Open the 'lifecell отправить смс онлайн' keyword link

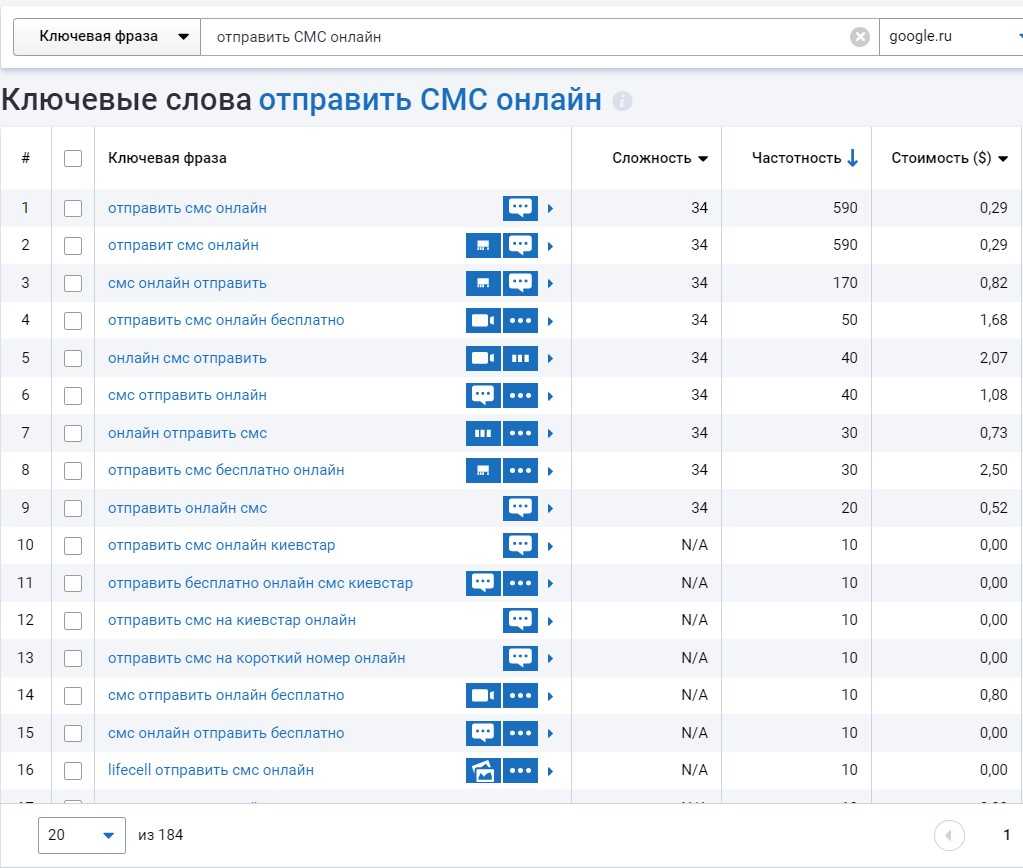(211, 771)
